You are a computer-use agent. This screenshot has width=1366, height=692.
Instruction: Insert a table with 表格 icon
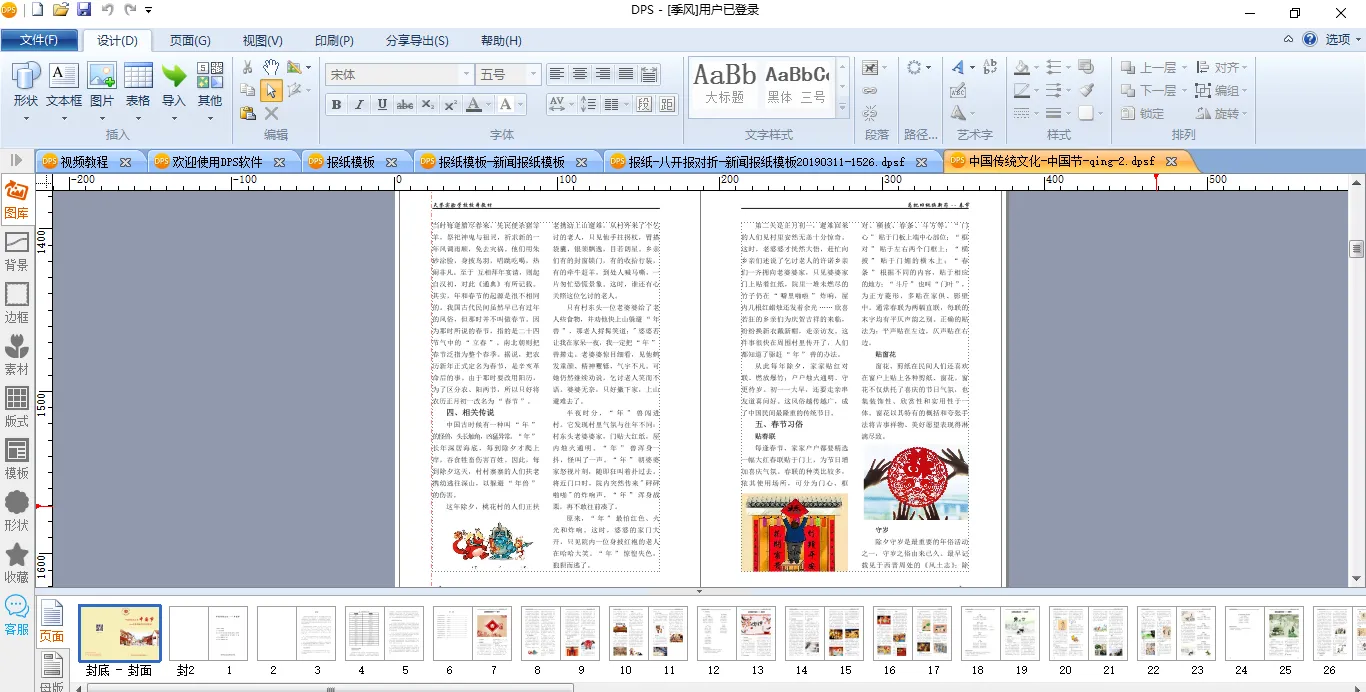click(x=138, y=85)
